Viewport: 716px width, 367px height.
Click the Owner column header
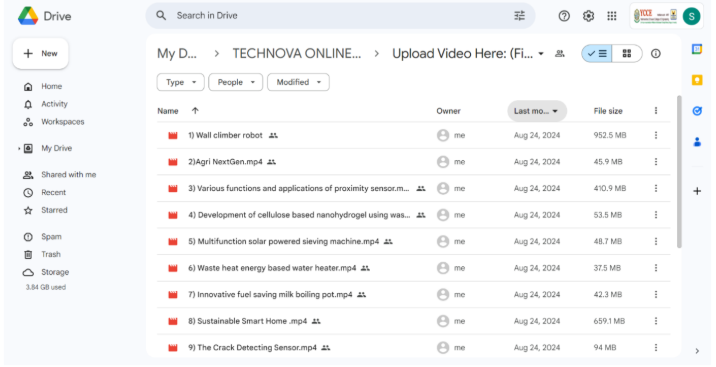point(448,111)
